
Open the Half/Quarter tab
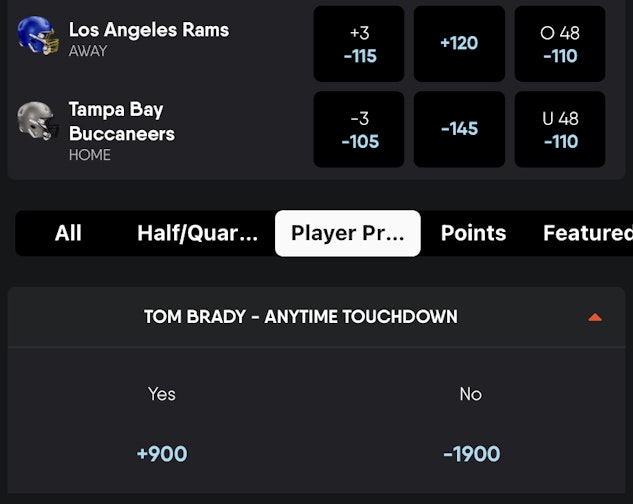[x=197, y=233]
